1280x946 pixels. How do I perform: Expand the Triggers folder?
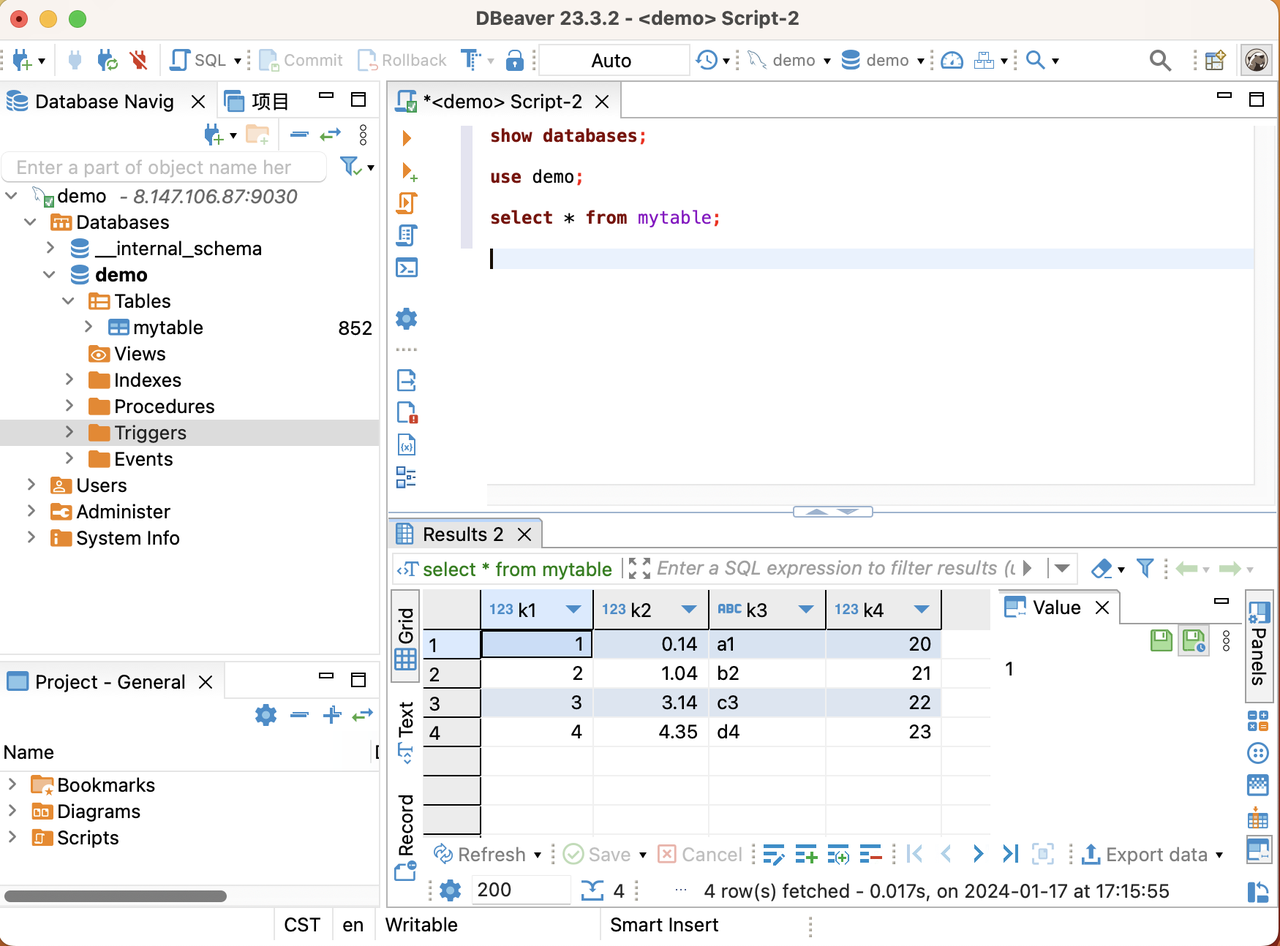pyautogui.click(x=68, y=432)
